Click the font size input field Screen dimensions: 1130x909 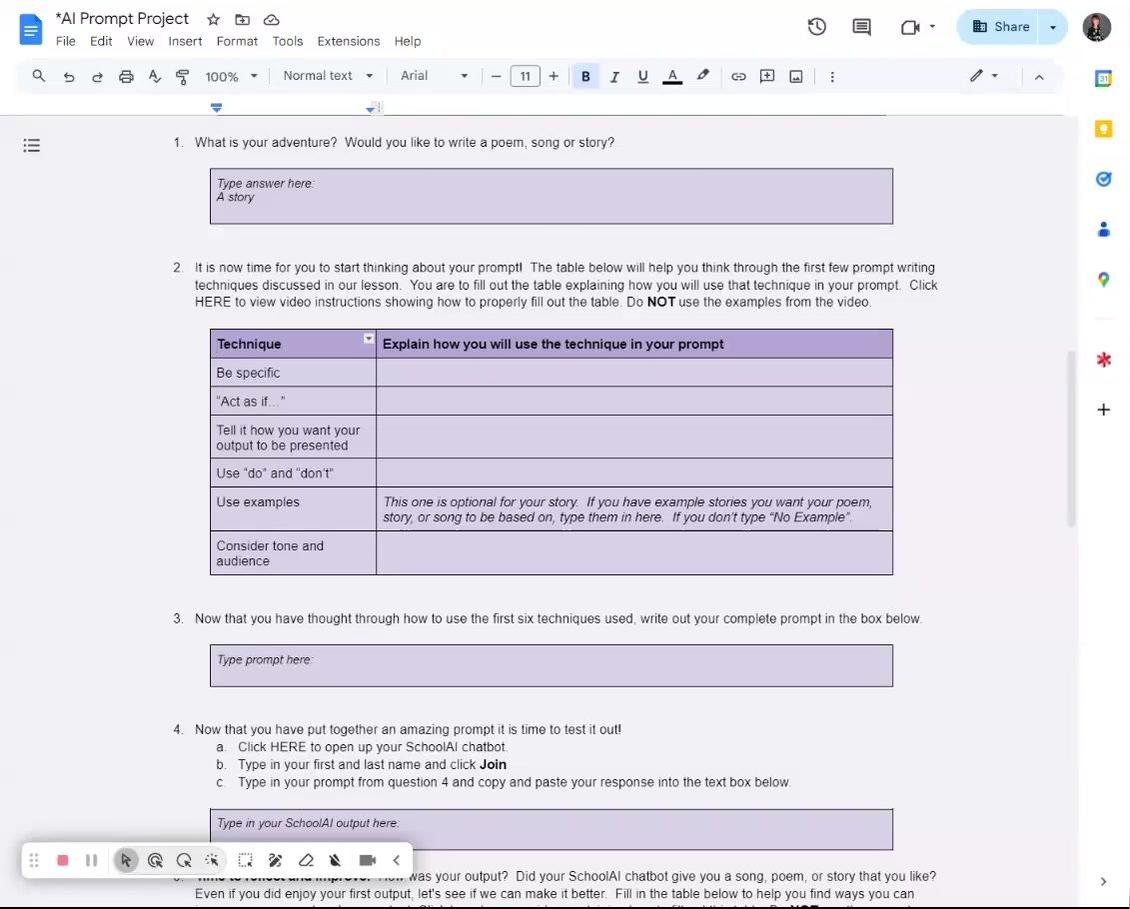pos(525,76)
